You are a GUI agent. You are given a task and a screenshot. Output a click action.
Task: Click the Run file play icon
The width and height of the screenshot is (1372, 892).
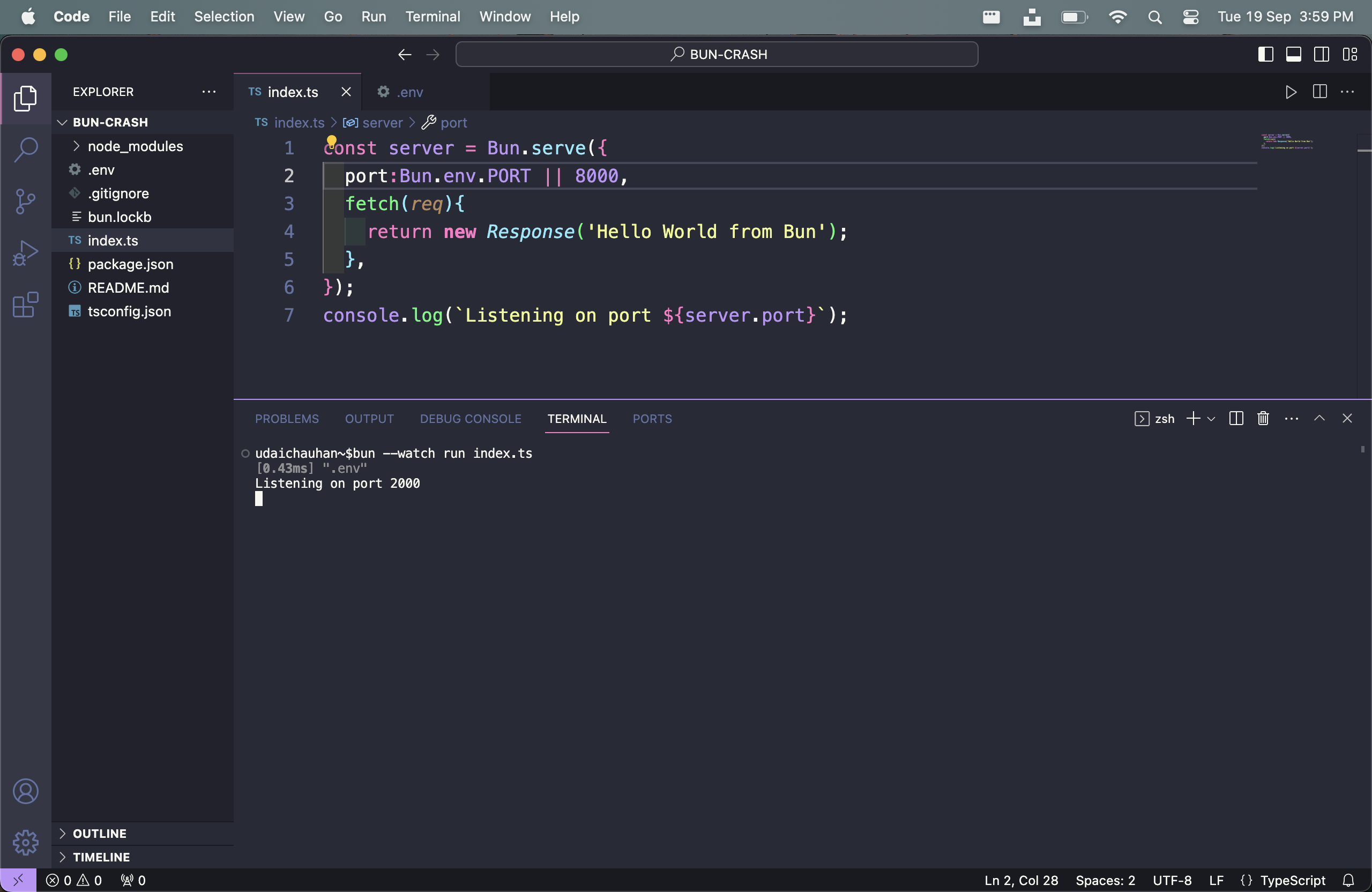[1291, 92]
